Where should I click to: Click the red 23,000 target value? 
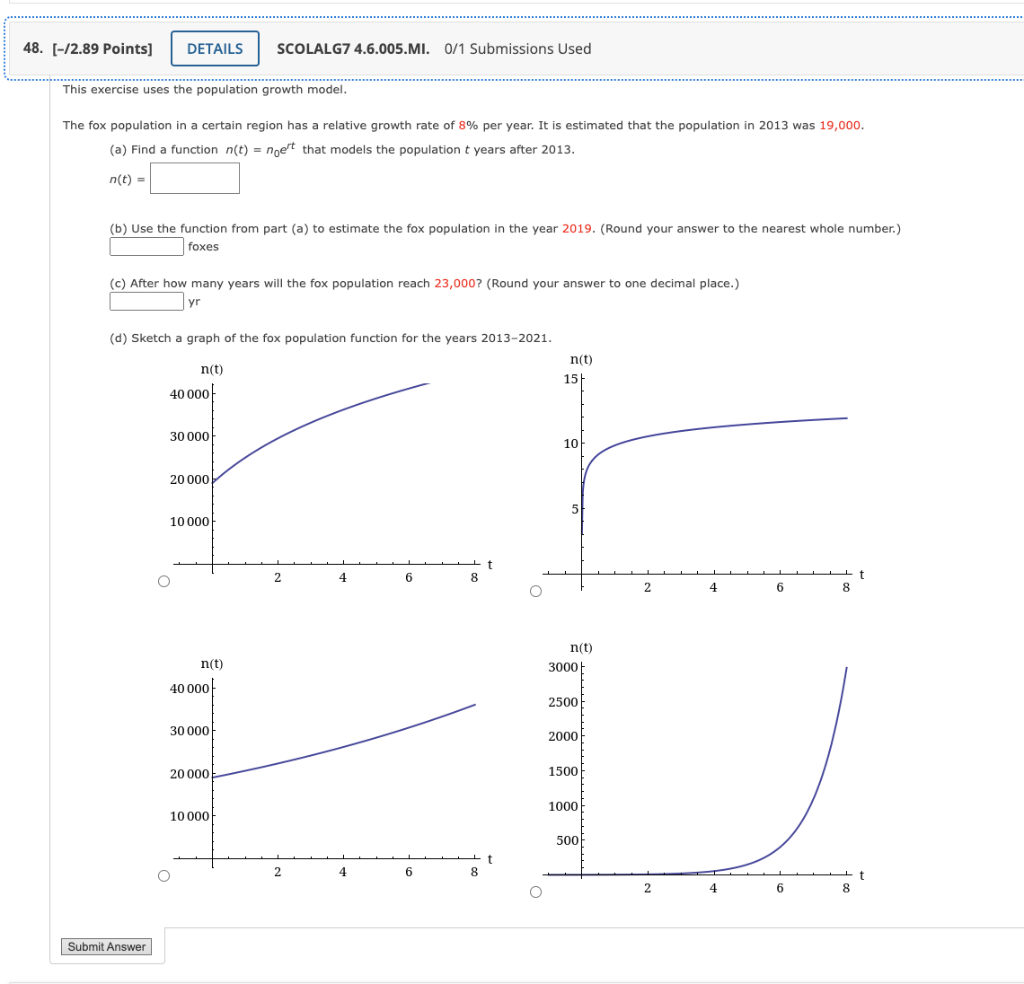[x=455, y=283]
